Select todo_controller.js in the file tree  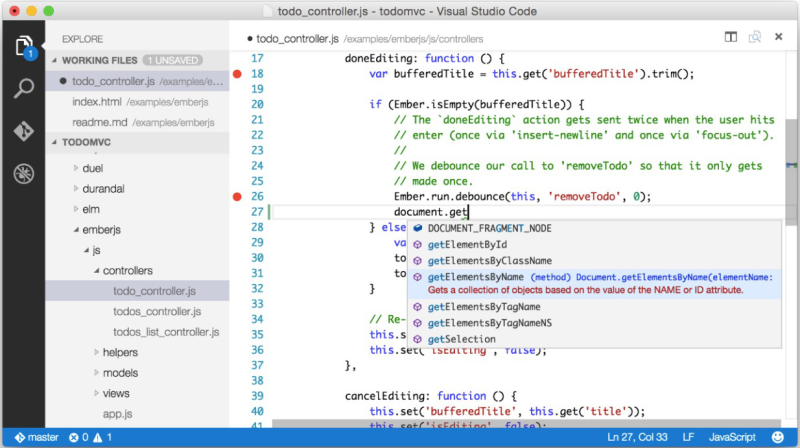point(137,291)
